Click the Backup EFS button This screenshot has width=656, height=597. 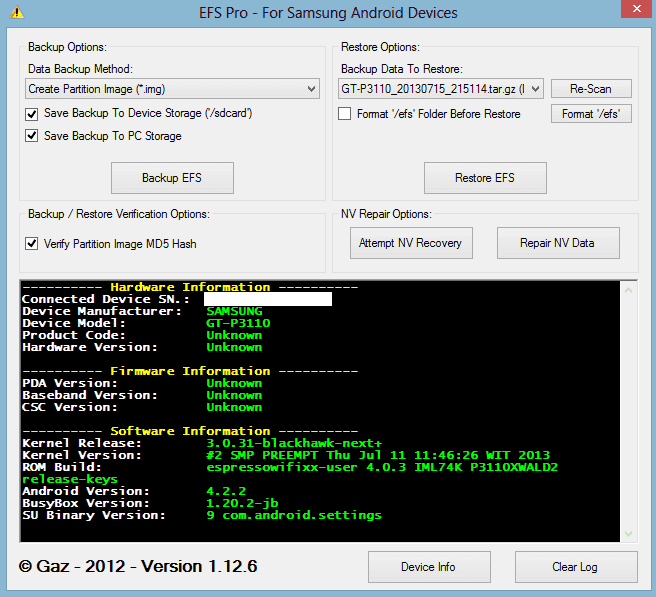pyautogui.click(x=172, y=178)
